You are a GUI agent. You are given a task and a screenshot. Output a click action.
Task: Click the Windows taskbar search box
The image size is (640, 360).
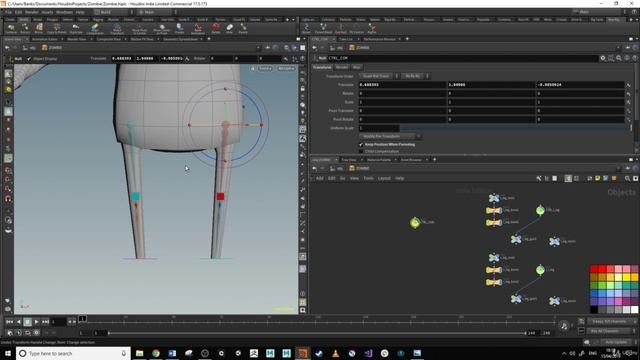click(73, 353)
